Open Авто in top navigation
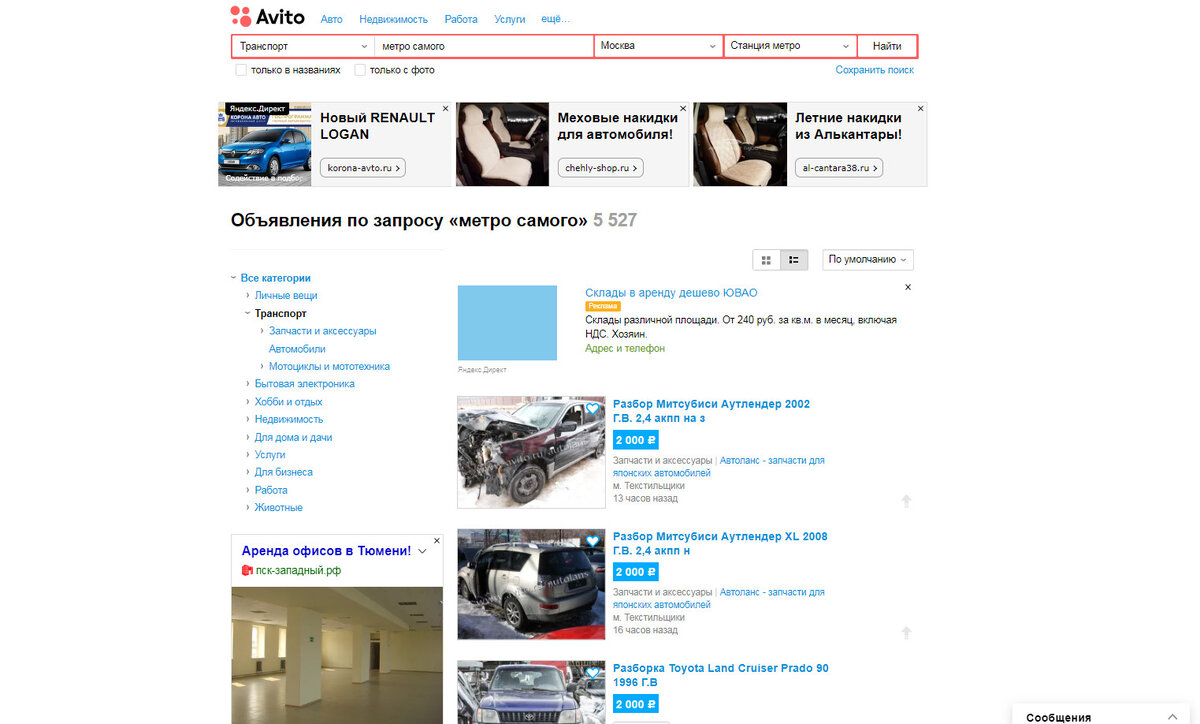This screenshot has height=724, width=1200. pos(331,19)
